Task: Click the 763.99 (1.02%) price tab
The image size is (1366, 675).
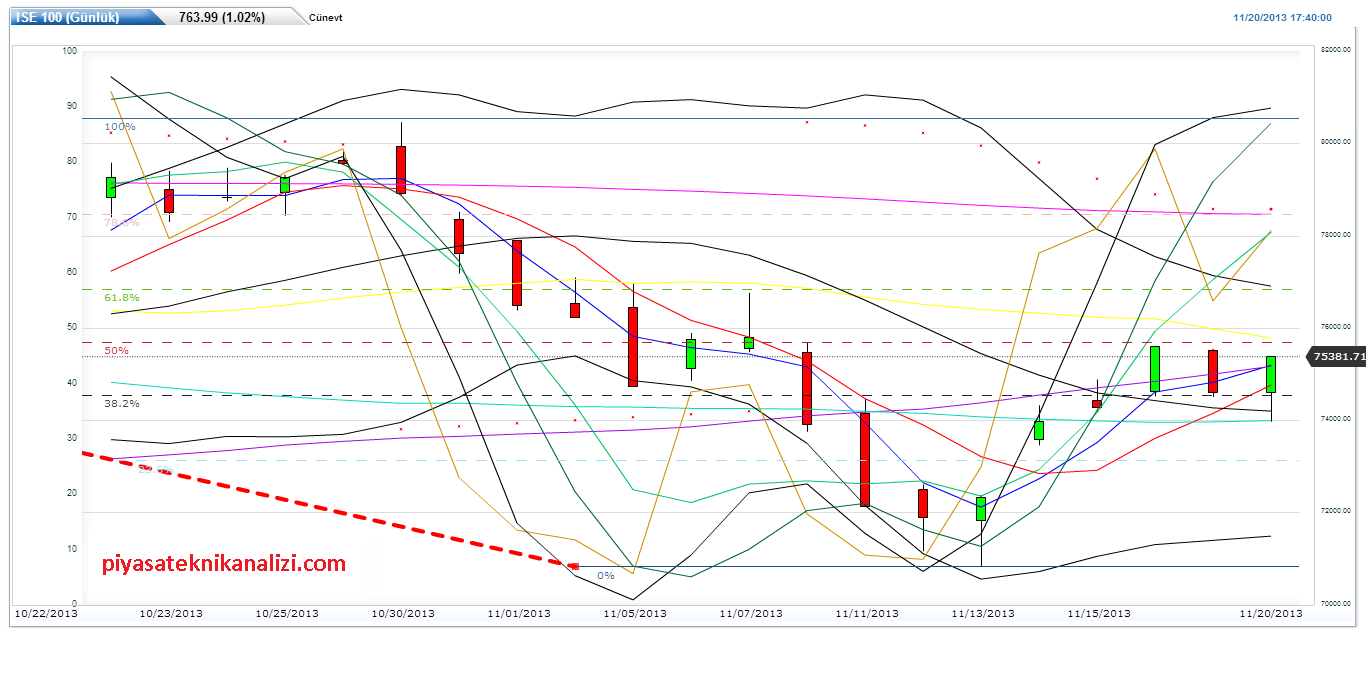Action: tap(221, 17)
